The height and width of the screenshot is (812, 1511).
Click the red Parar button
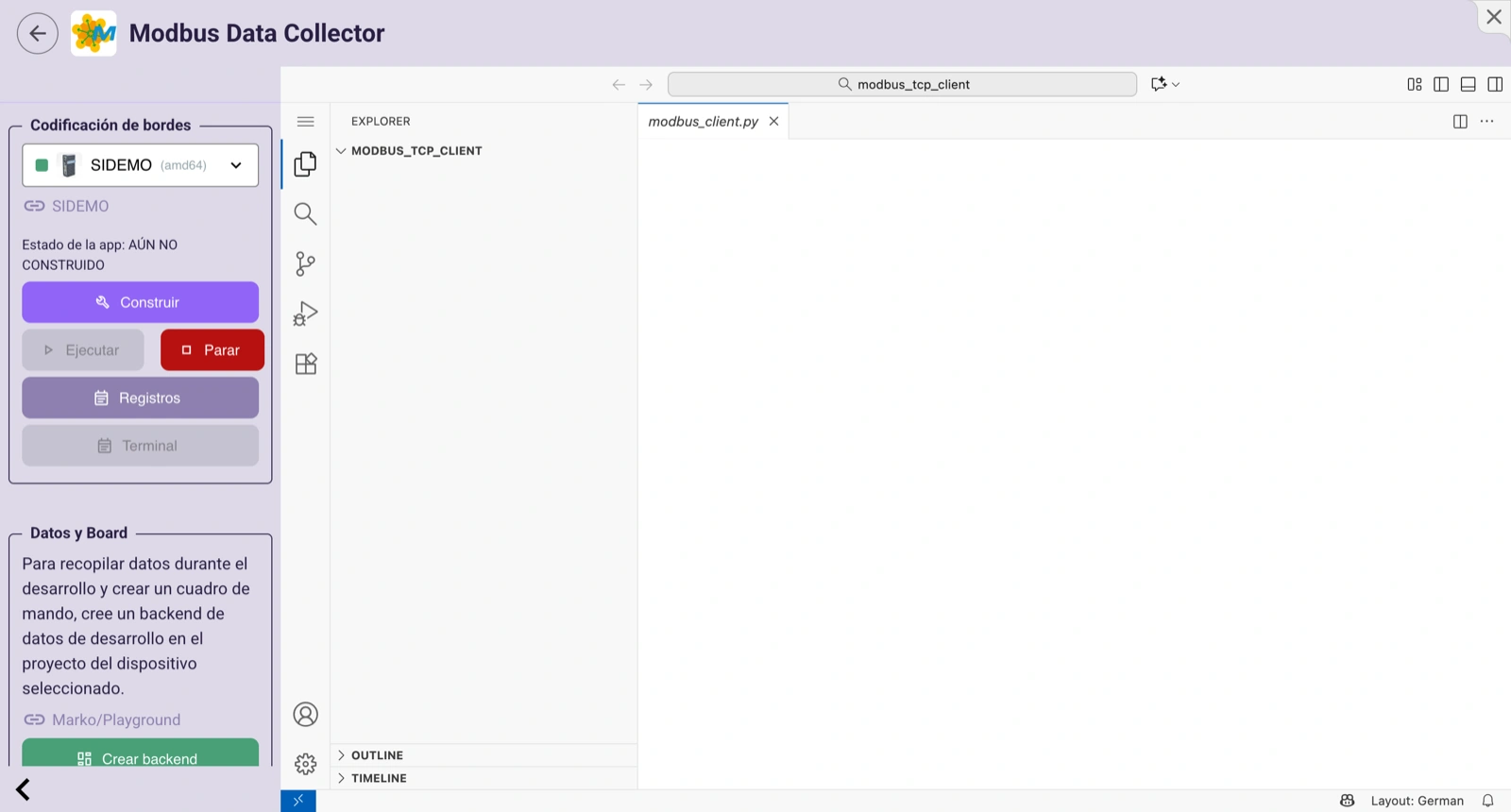coord(212,350)
